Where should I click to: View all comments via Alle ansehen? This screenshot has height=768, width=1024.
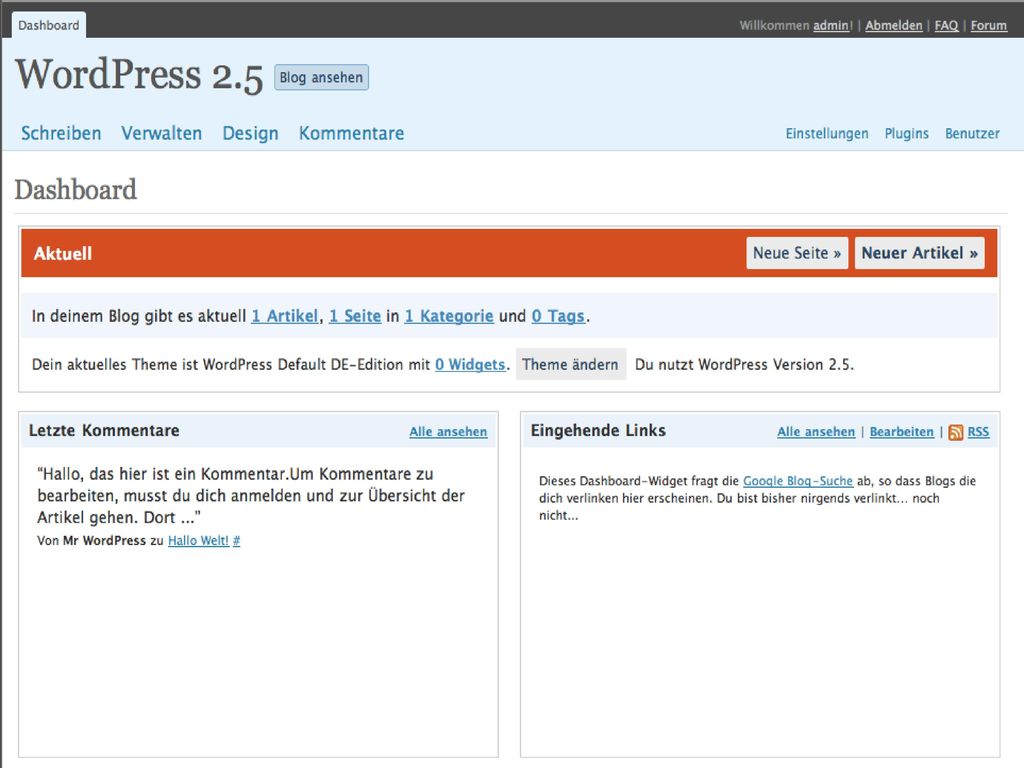point(448,432)
